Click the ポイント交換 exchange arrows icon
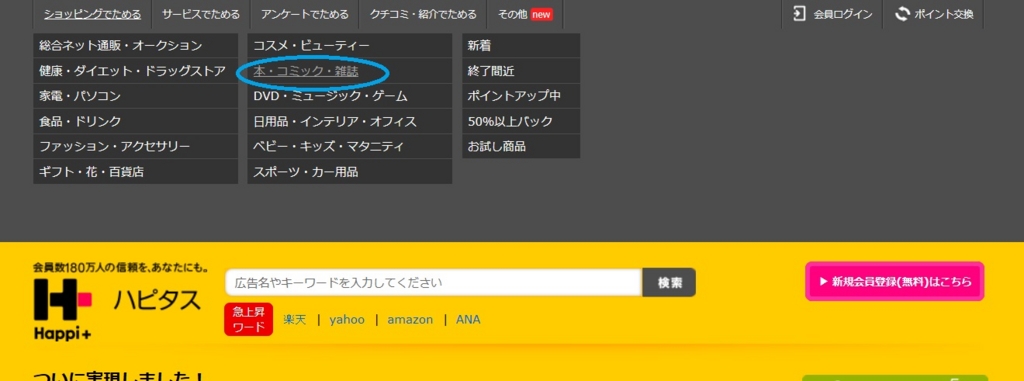The image size is (1024, 381). 903,14
